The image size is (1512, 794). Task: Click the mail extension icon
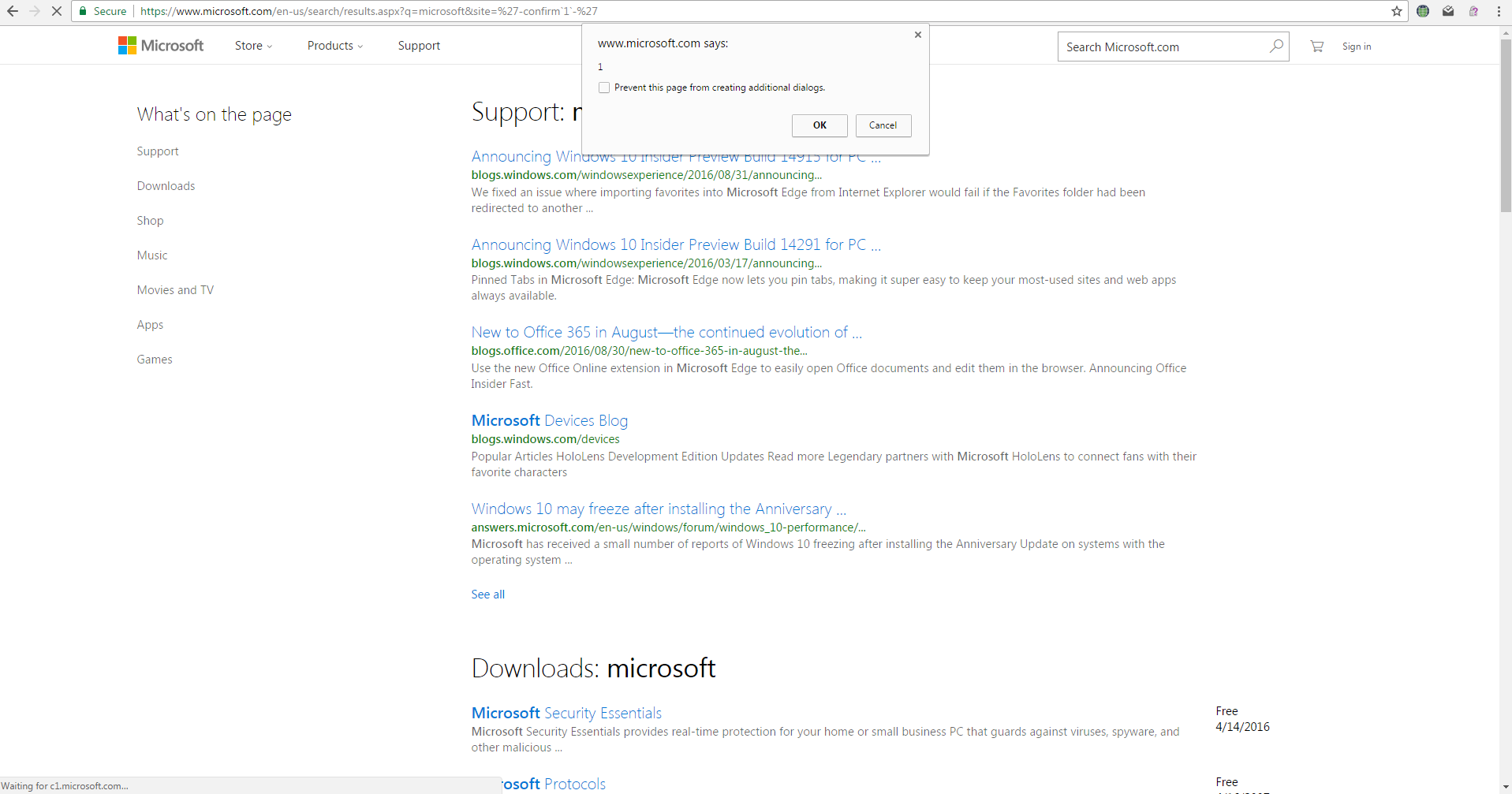coord(1448,11)
